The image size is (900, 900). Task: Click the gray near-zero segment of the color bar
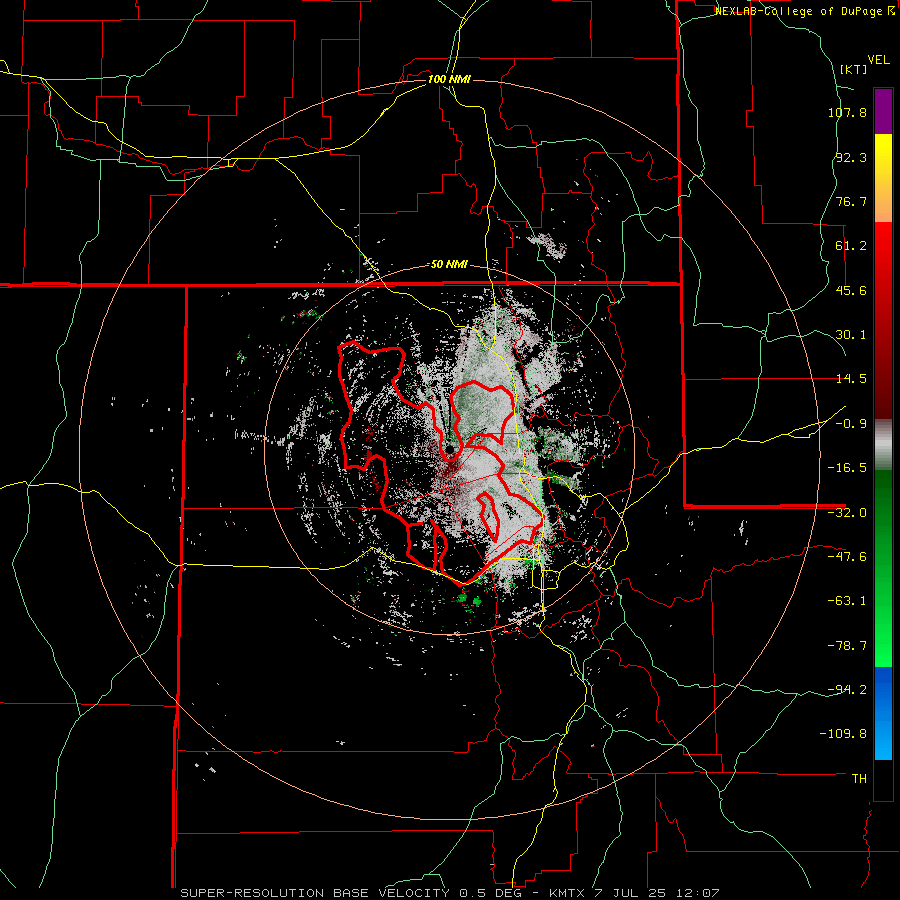pyautogui.click(x=883, y=445)
